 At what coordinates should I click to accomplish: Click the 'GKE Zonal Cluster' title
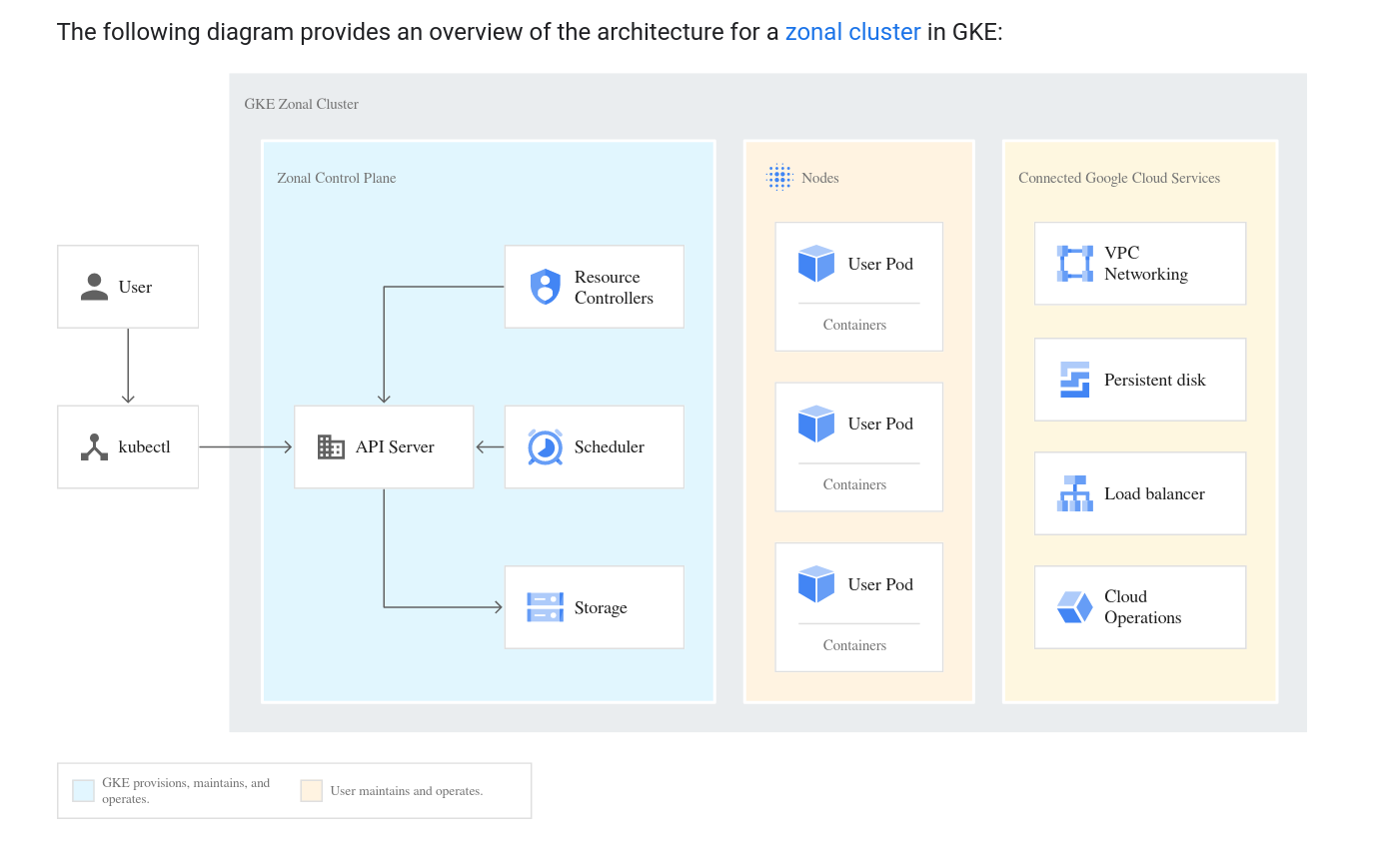(301, 104)
